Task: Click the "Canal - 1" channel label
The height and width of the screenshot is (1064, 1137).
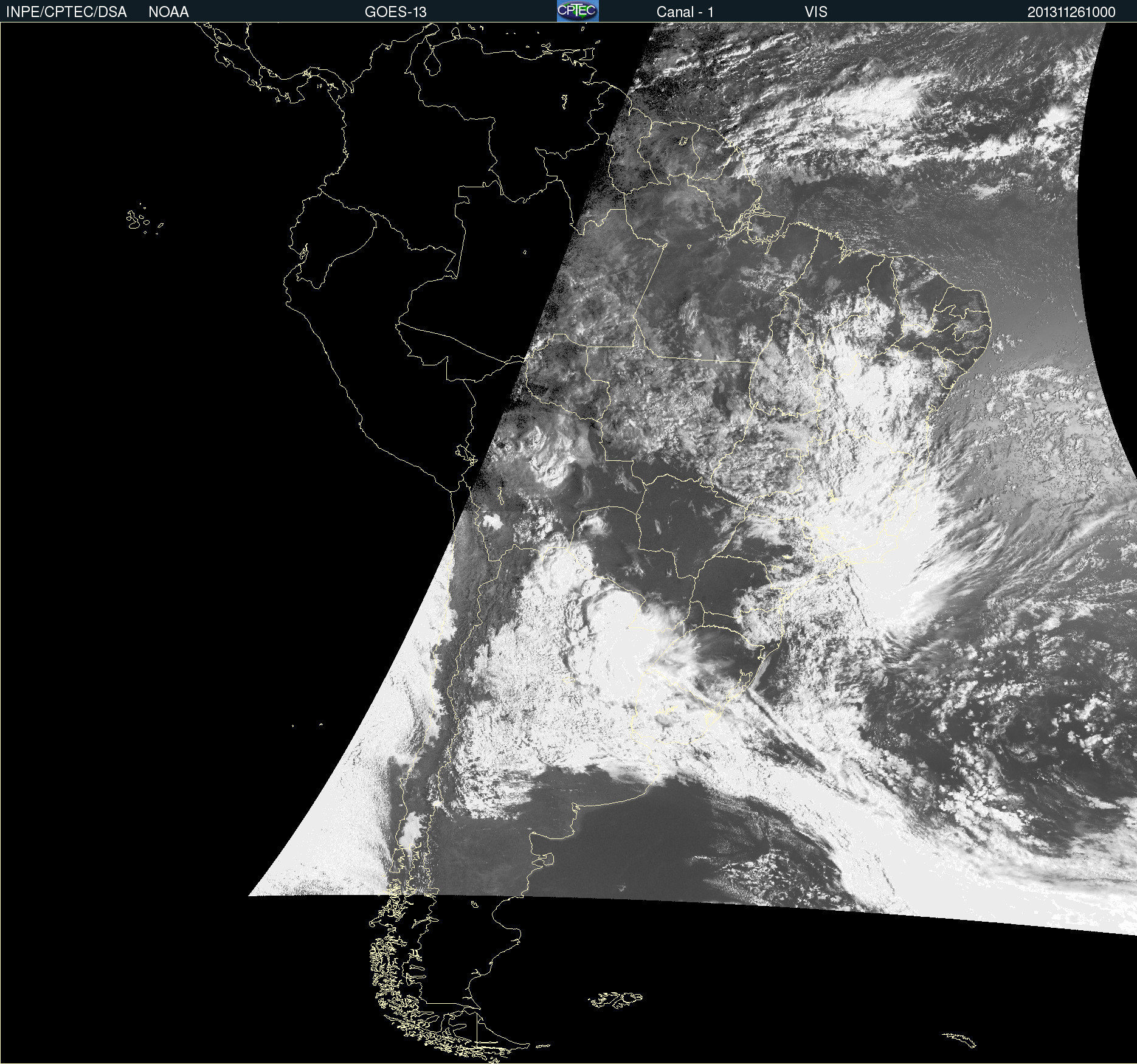Action: [685, 12]
